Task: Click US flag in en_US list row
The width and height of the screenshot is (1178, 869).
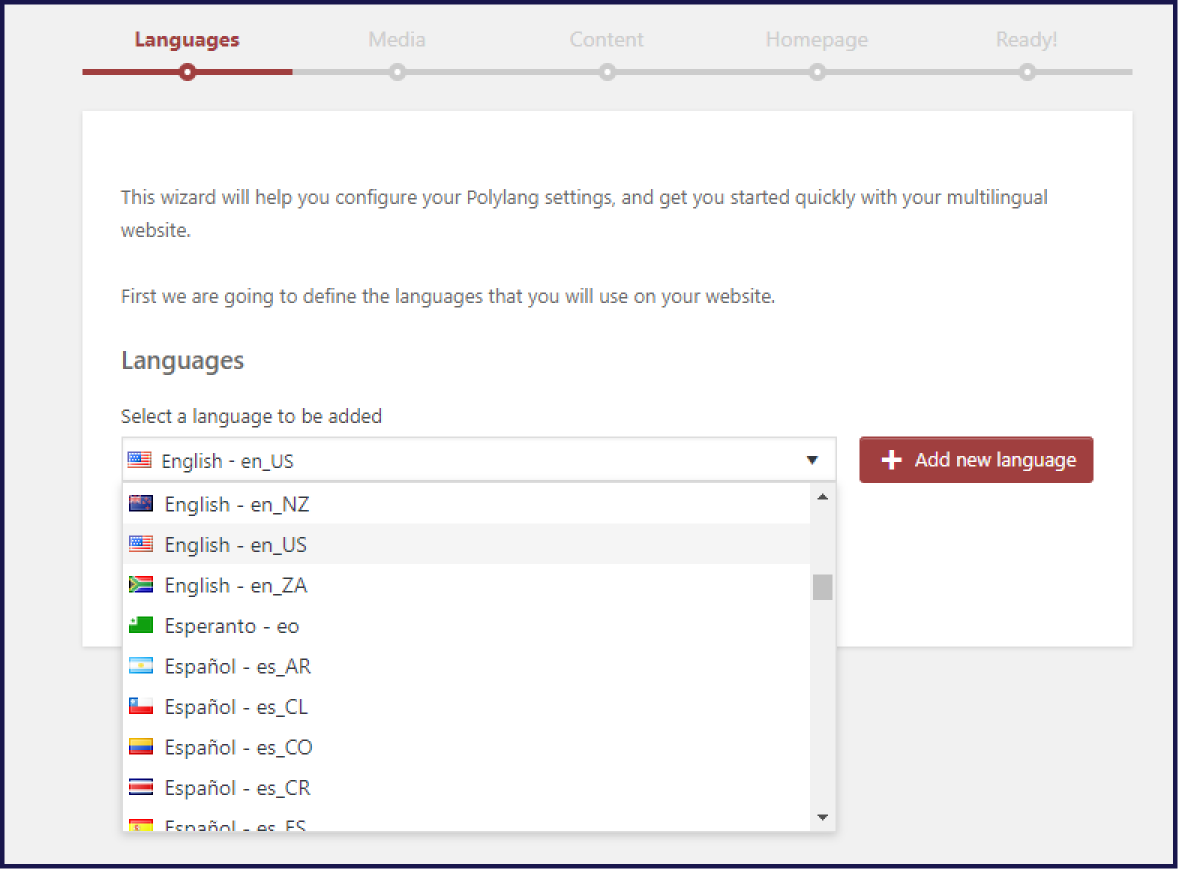Action: click(140, 544)
